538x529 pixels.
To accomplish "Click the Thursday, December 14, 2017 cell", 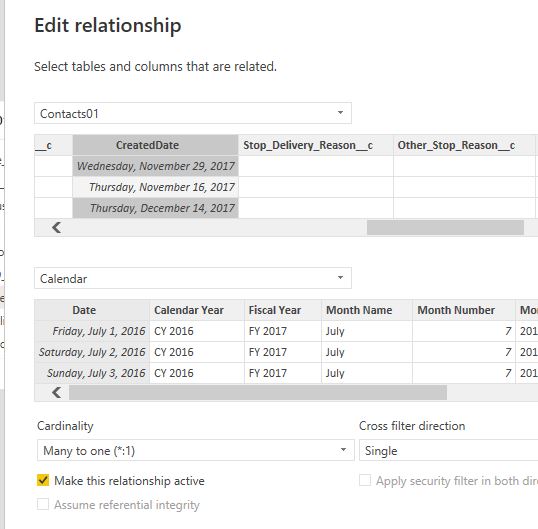I will tap(155, 208).
